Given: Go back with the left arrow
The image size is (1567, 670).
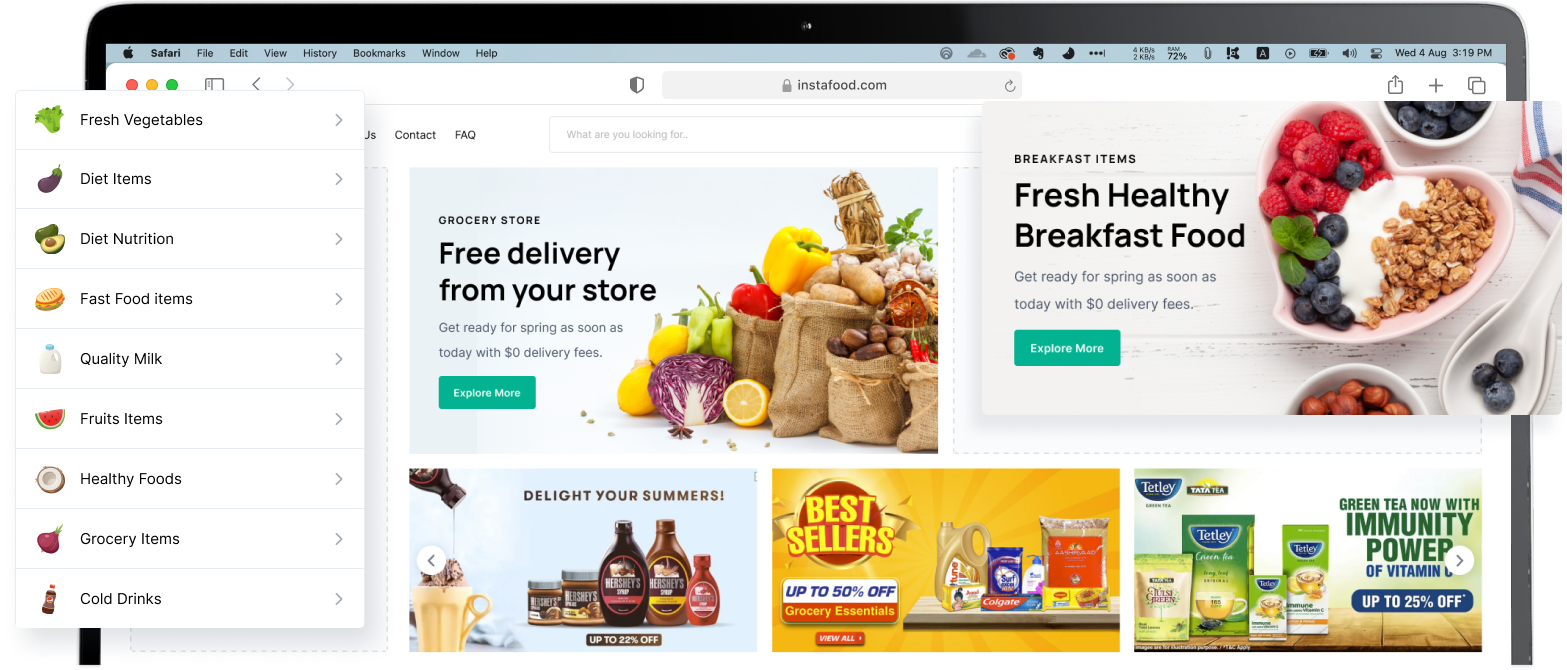Looking at the screenshot, I should tap(256, 84).
